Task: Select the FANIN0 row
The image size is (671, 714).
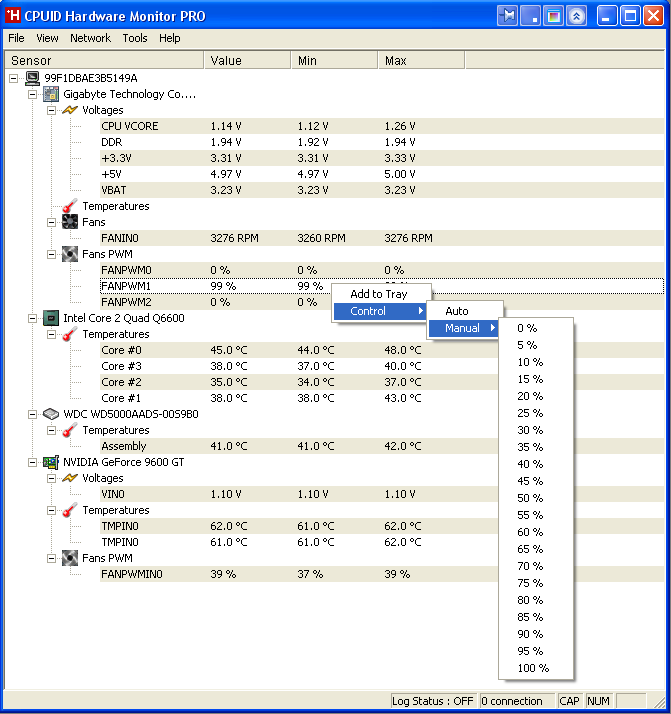Action: pyautogui.click(x=381, y=238)
